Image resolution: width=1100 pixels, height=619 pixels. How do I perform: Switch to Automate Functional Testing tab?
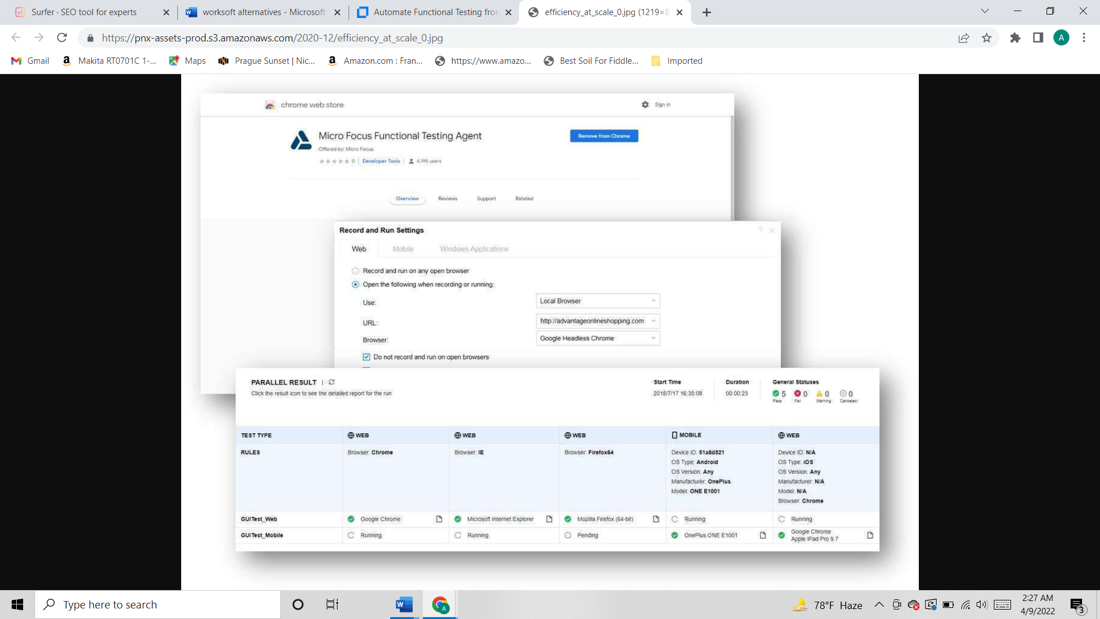tap(435, 12)
